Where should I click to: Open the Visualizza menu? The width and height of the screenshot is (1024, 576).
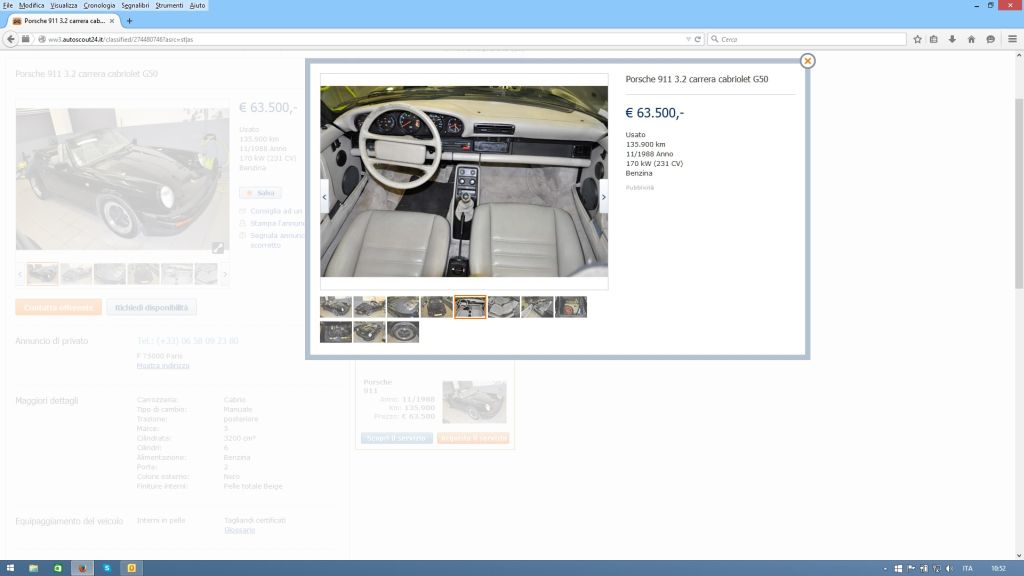coord(63,5)
